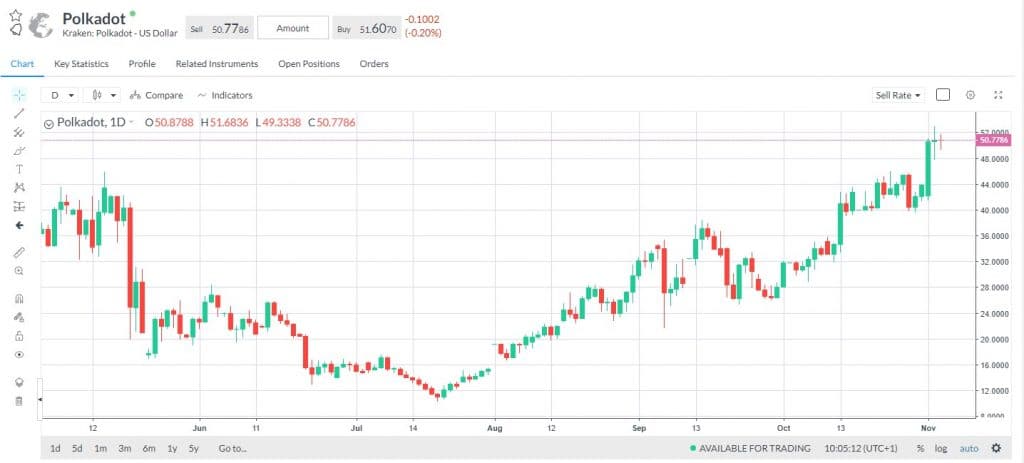Set the chart range to 6m
This screenshot has height=463, width=1024.
point(149,449)
